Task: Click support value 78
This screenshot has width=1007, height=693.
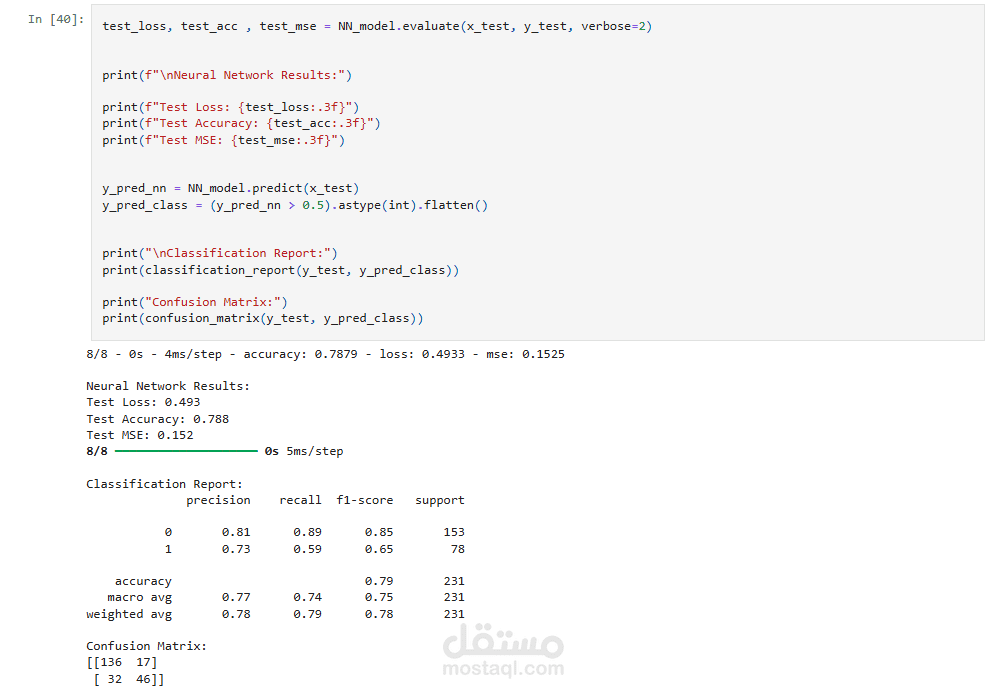Action: [x=458, y=549]
